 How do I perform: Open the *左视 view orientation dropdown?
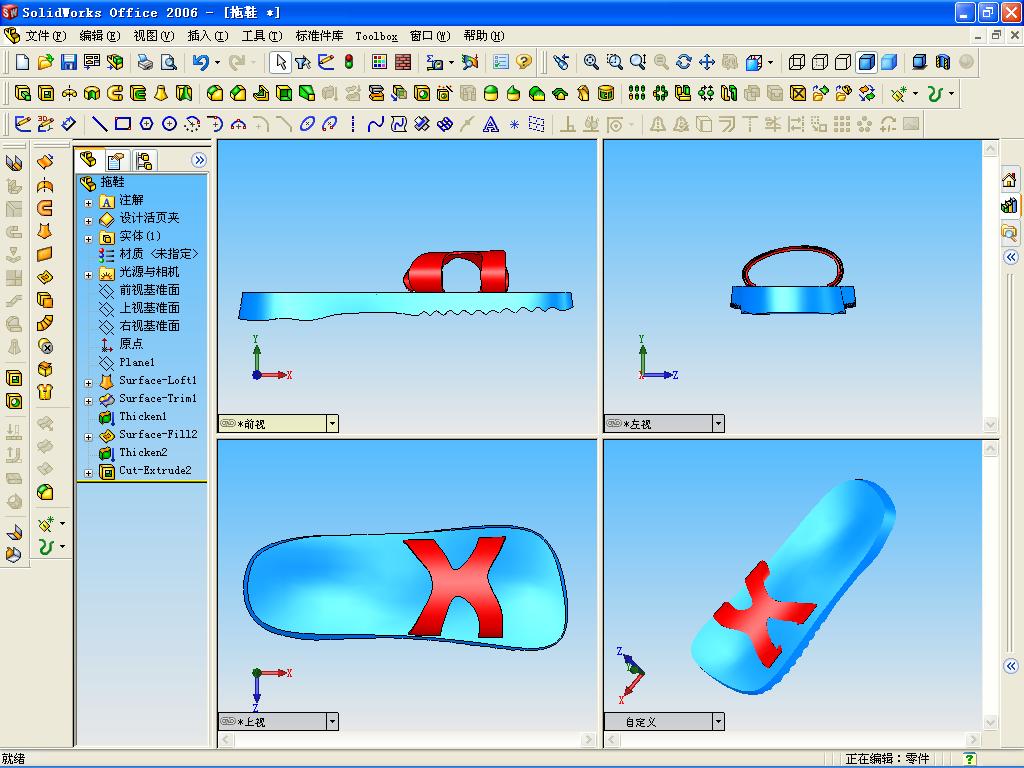point(718,424)
